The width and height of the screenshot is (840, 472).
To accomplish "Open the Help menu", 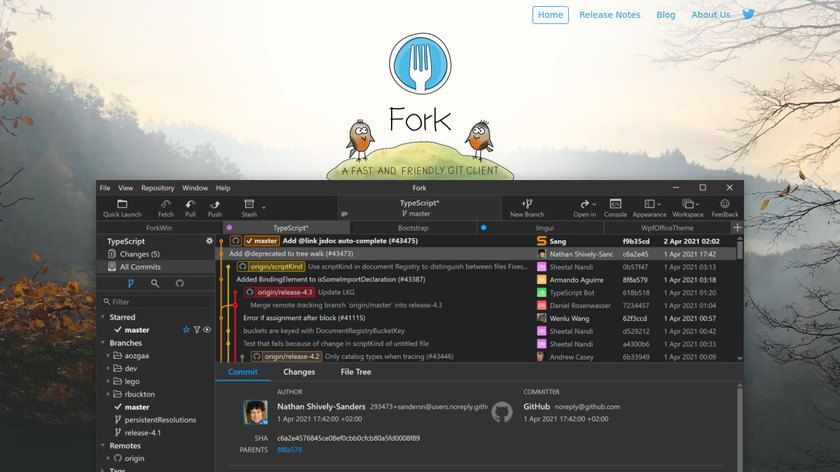I will click(x=223, y=188).
